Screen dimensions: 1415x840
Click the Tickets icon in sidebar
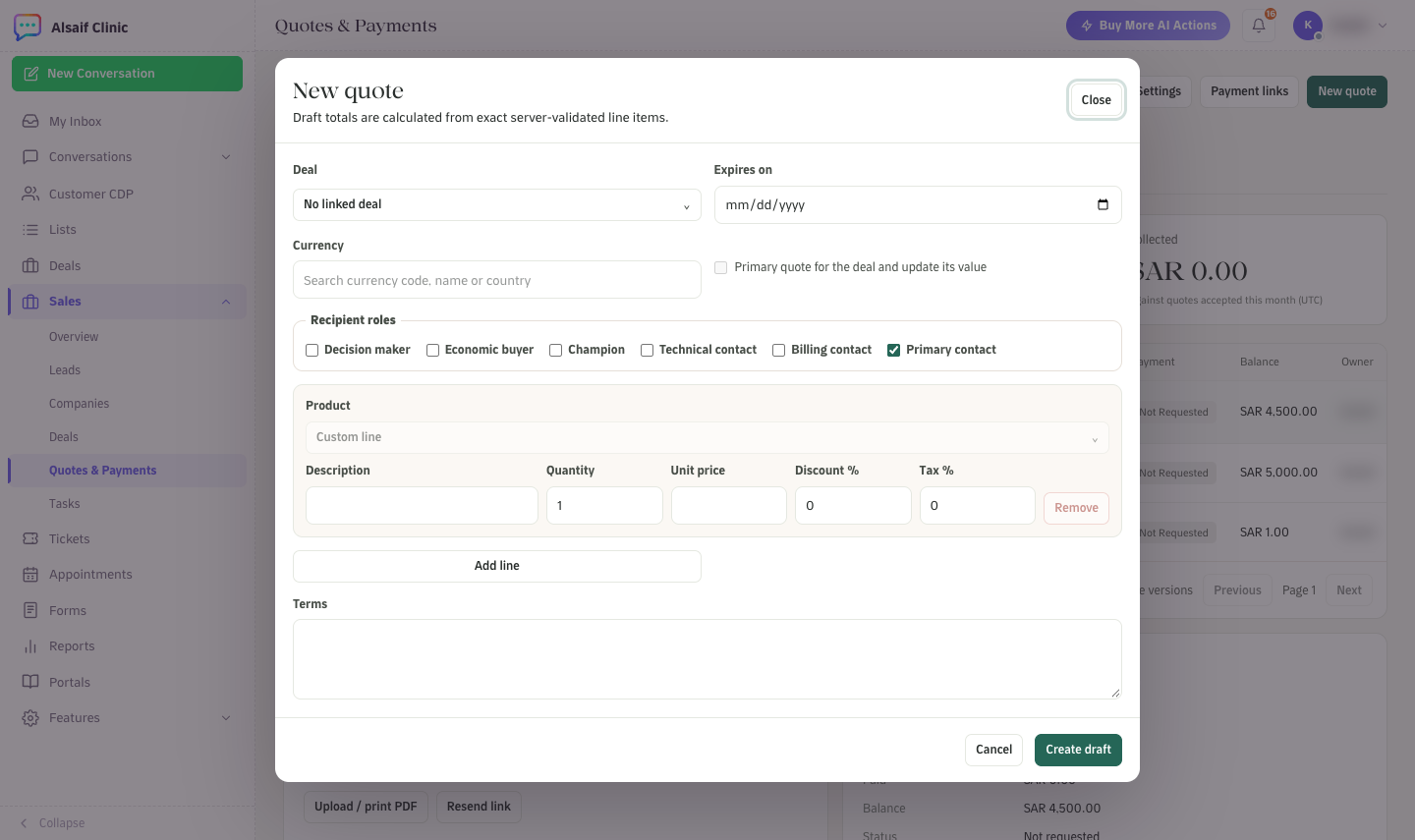(x=30, y=538)
